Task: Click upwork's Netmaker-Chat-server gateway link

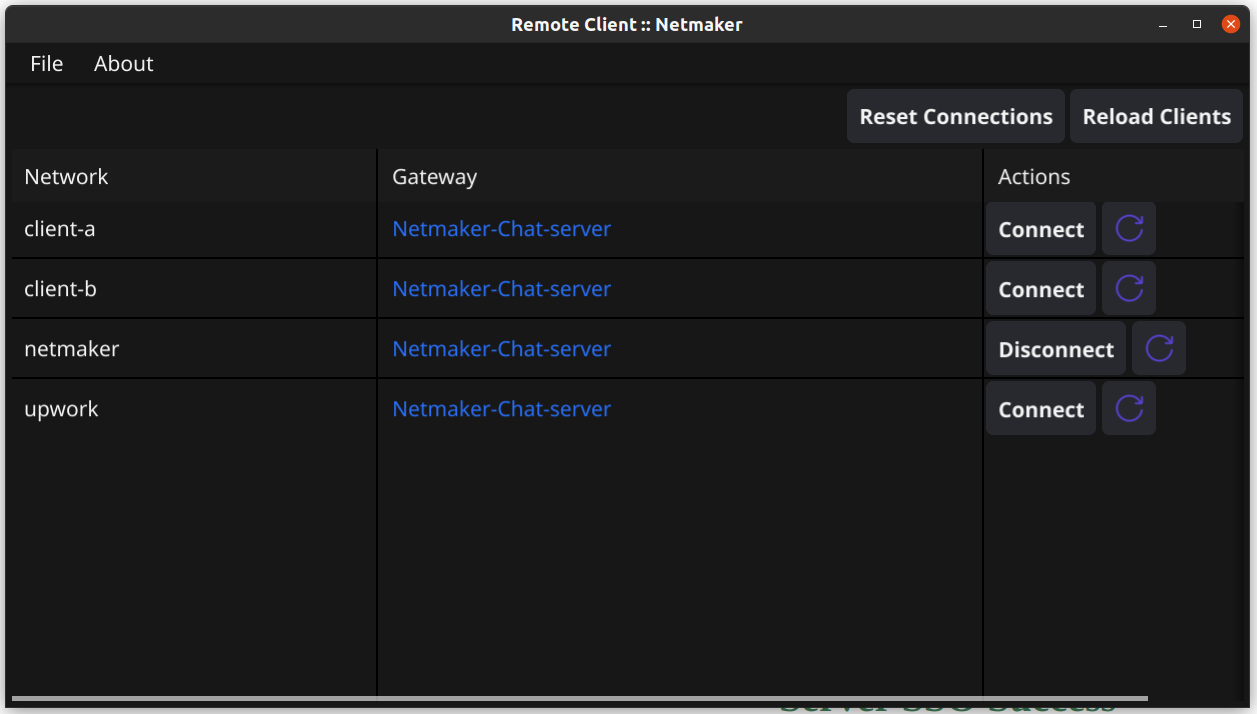Action: 501,409
